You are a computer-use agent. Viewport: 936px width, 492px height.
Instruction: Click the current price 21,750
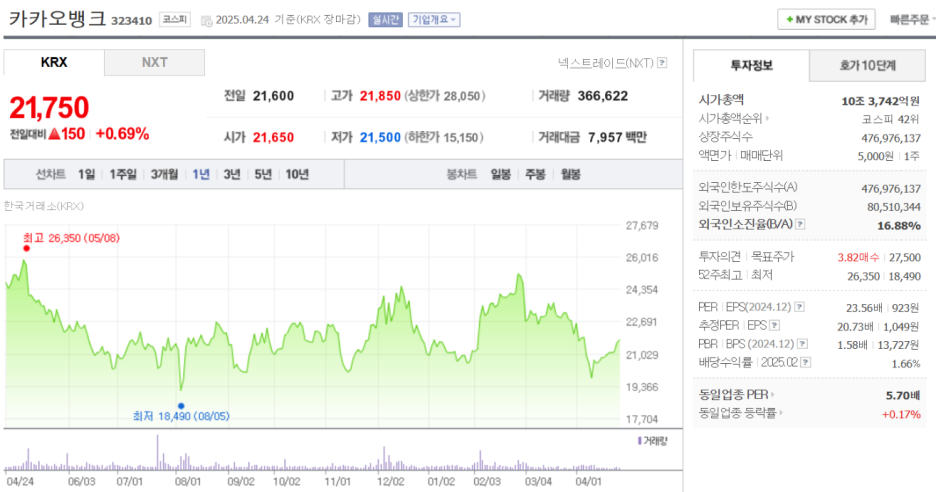point(49,108)
